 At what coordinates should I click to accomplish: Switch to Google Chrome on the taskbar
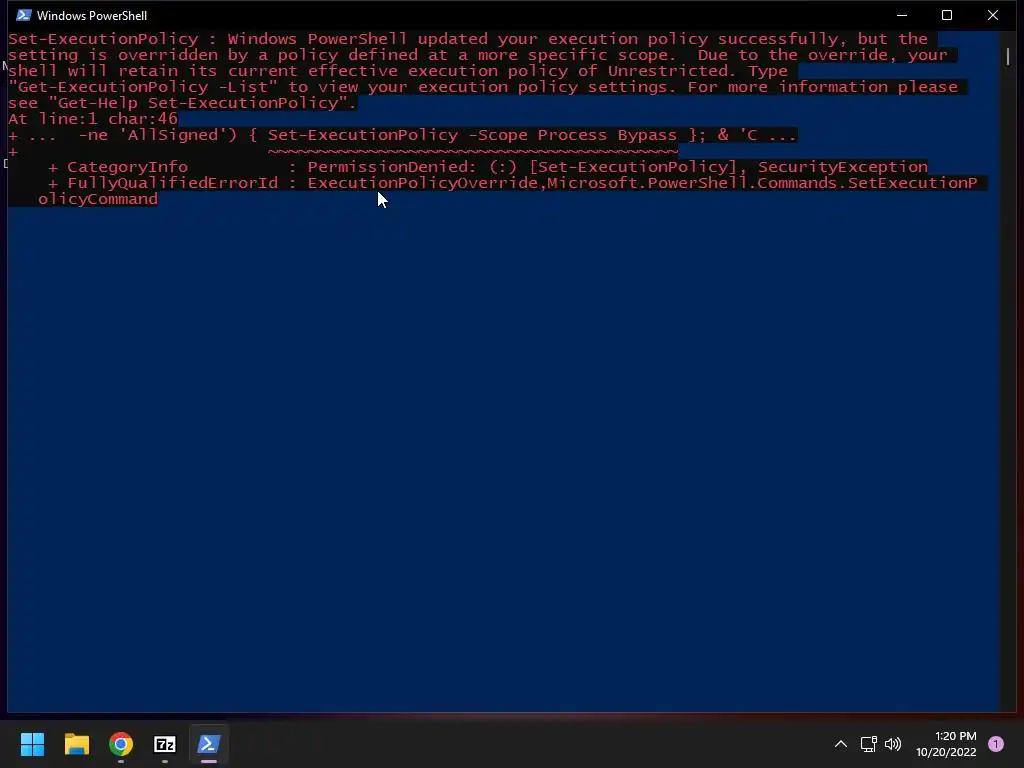pos(121,744)
